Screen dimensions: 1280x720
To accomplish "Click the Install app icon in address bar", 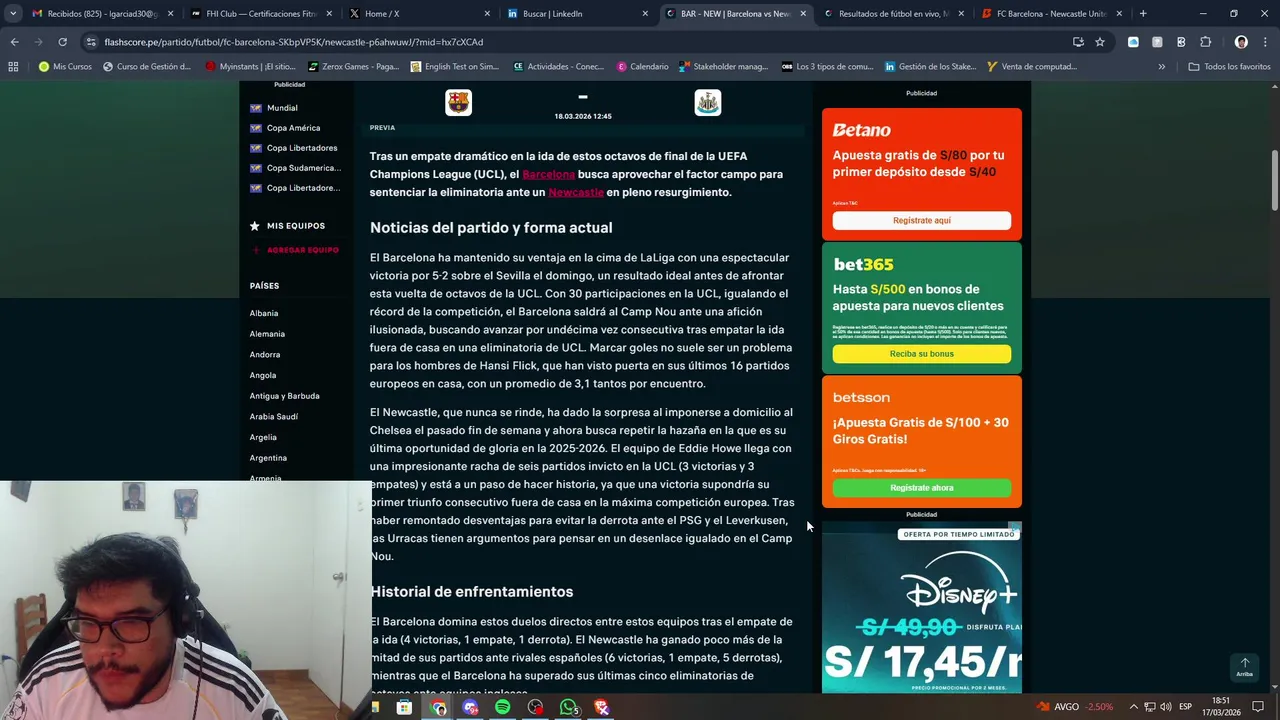I will click(1078, 42).
